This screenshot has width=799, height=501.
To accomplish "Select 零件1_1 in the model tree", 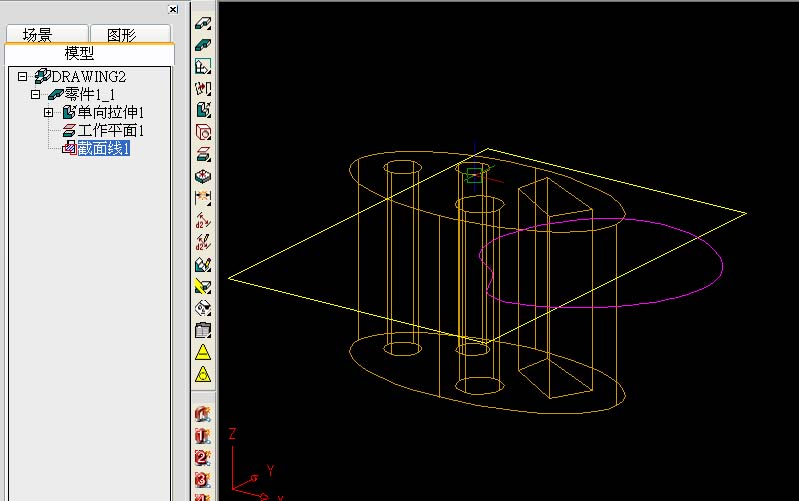I will pyautogui.click(x=90, y=94).
